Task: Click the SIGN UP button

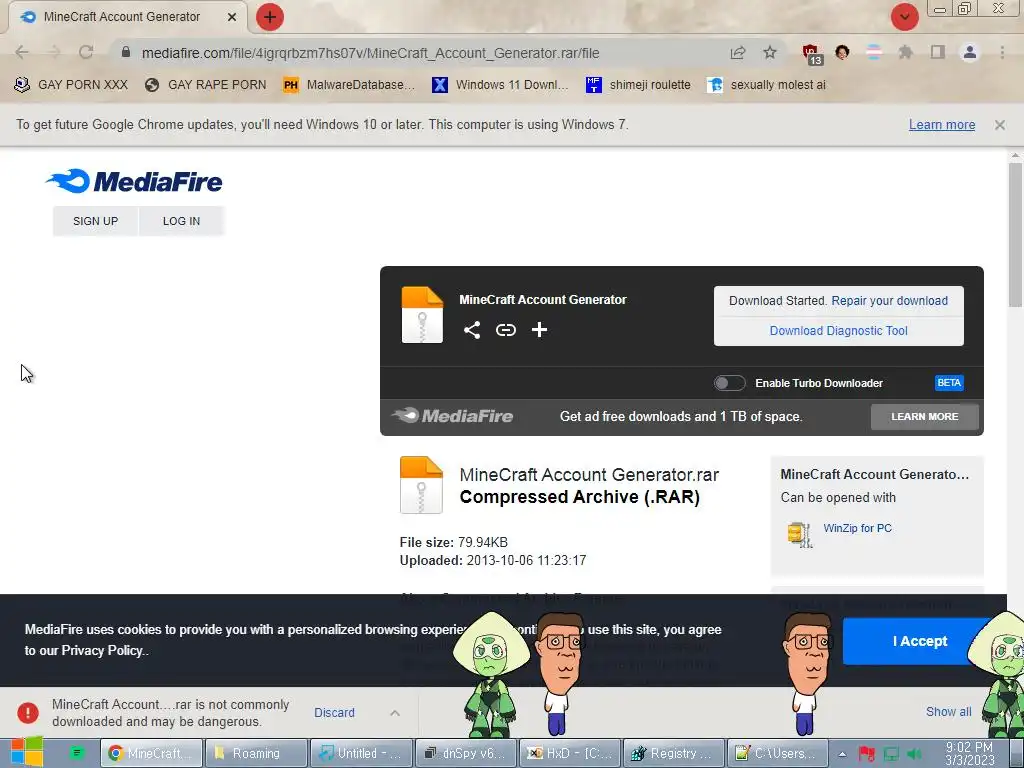Action: pos(95,221)
